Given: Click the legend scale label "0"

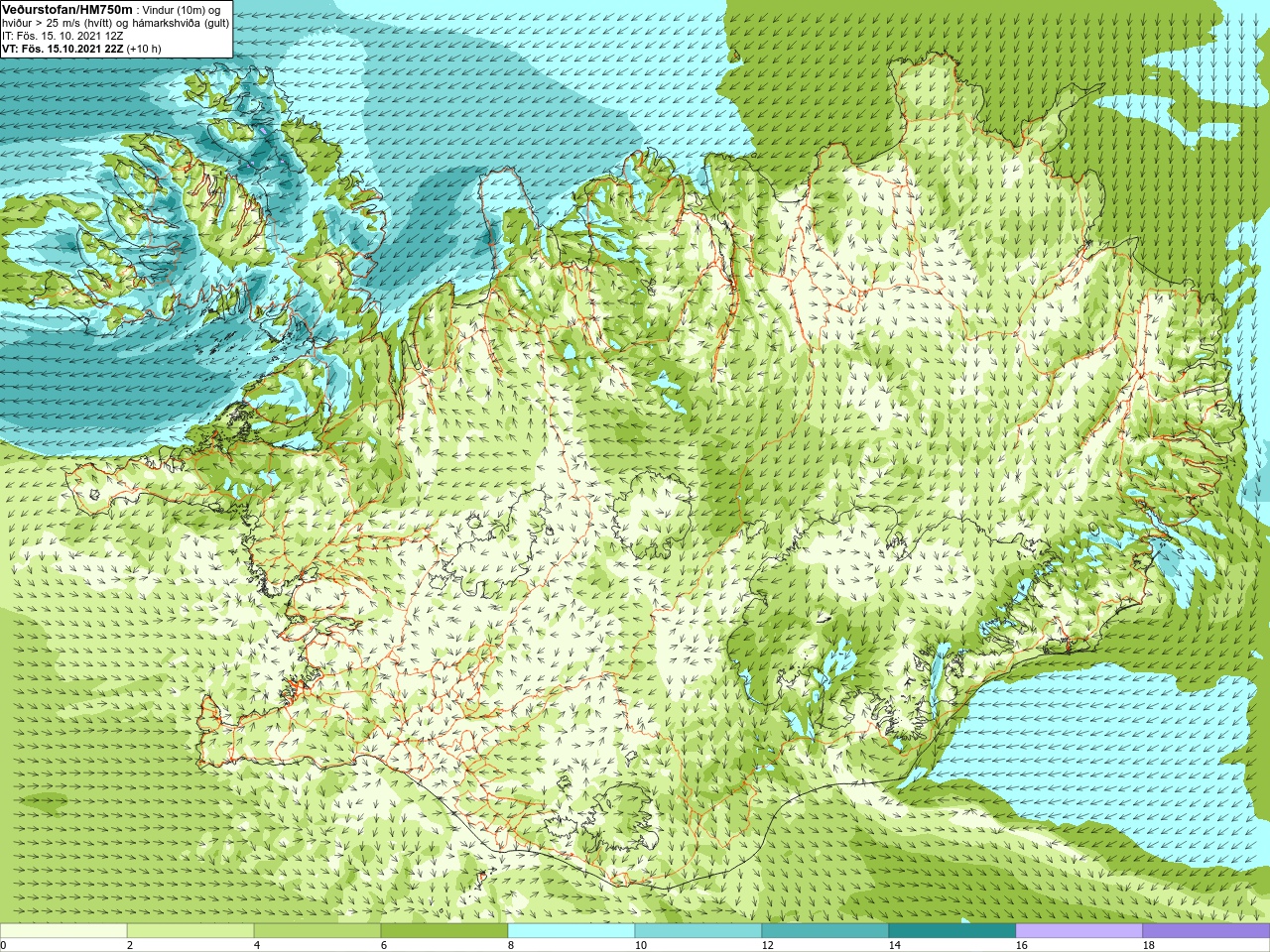Looking at the screenshot, I should [x=4, y=946].
